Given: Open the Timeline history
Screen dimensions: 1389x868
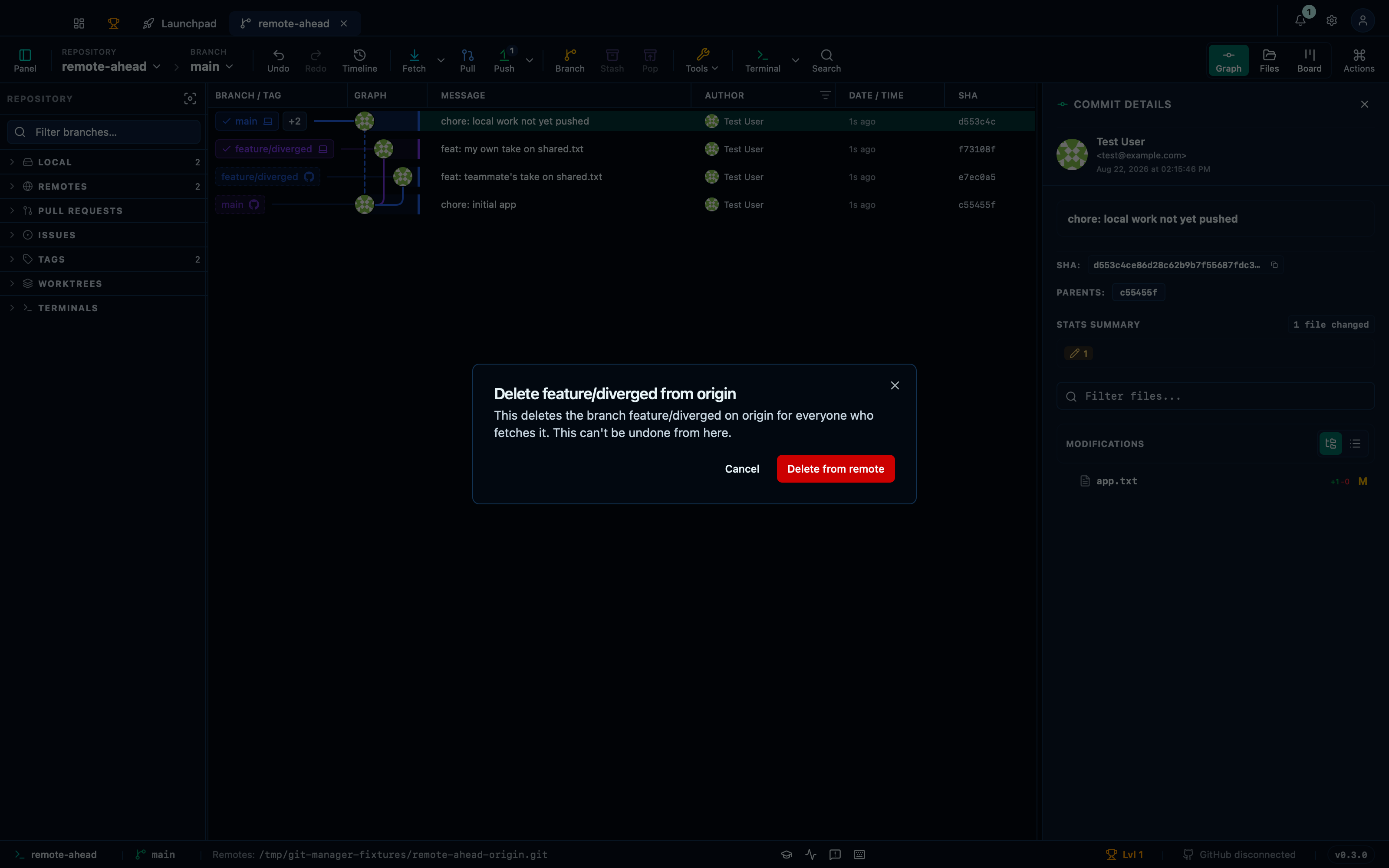Looking at the screenshot, I should tap(360, 60).
